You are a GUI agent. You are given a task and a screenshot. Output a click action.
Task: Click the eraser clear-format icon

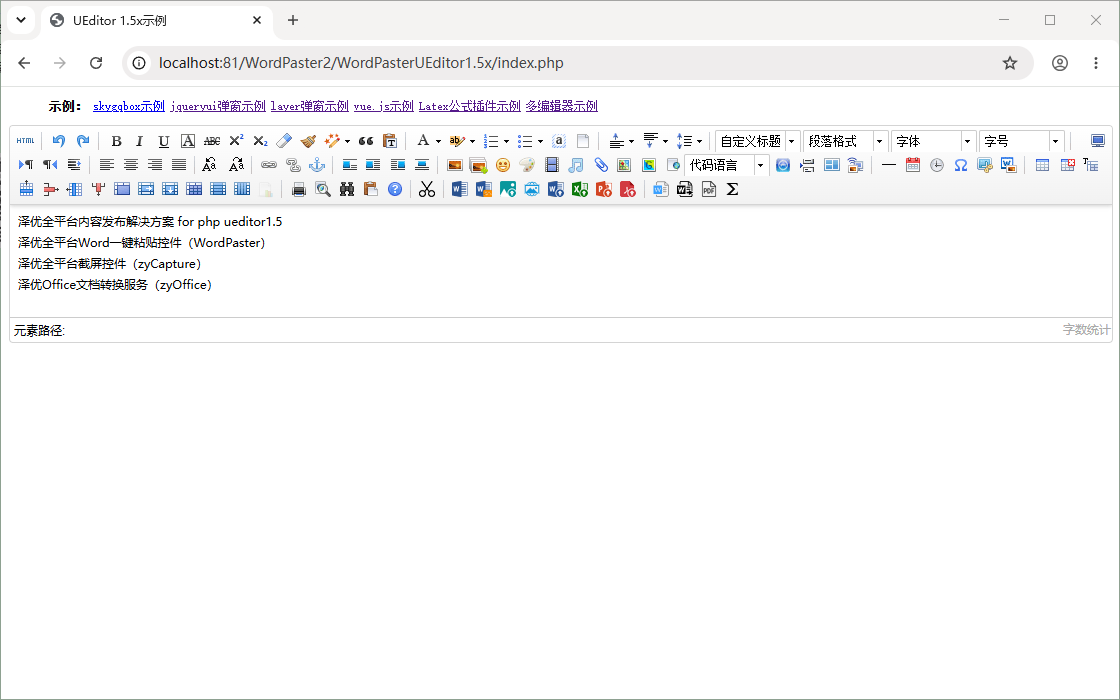(284, 141)
